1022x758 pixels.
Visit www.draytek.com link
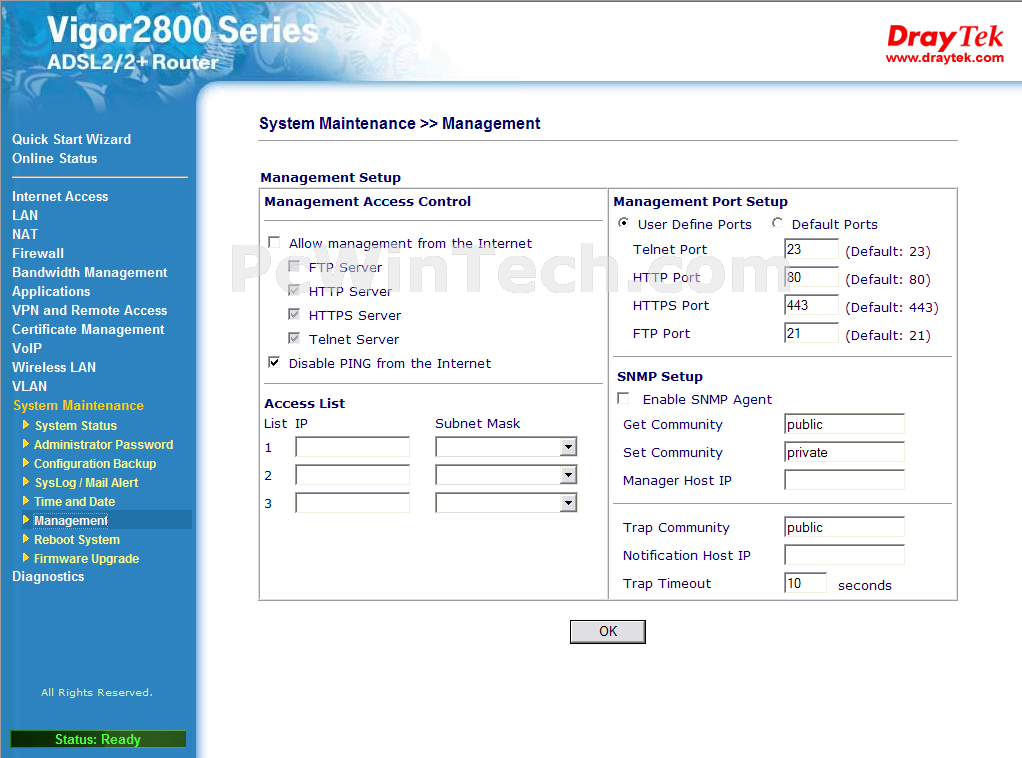coord(944,57)
